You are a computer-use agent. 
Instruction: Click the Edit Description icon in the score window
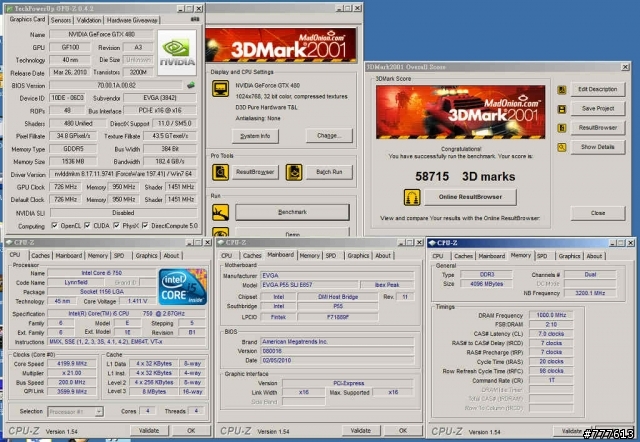coord(562,90)
